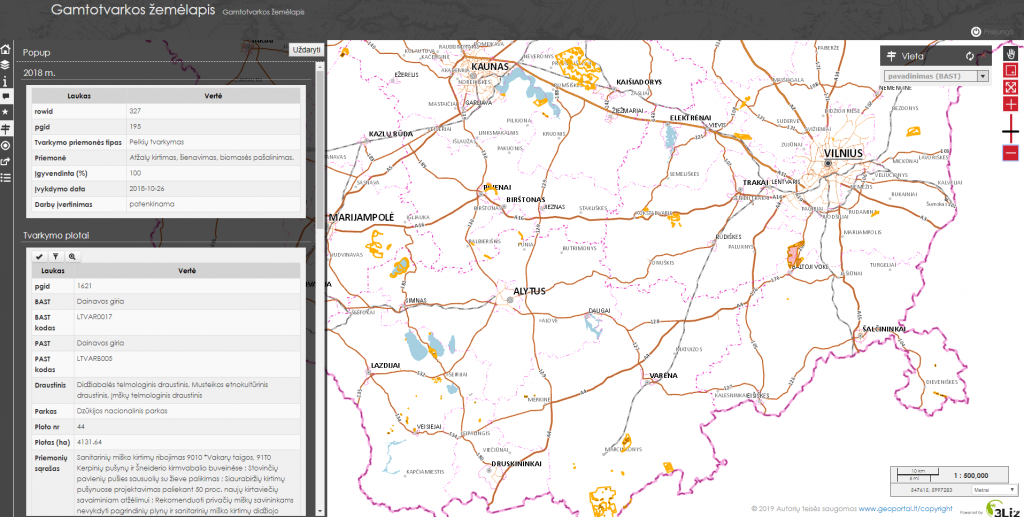Toggle the filter funnel in Tvarkymo plotai
Viewport: 1024px width, 517px height.
pyautogui.click(x=55, y=256)
